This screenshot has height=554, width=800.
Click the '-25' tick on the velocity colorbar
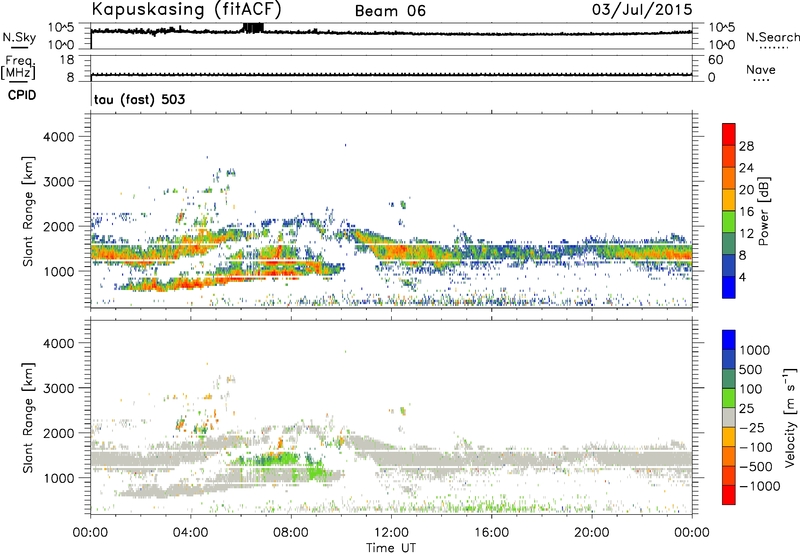[x=751, y=427]
